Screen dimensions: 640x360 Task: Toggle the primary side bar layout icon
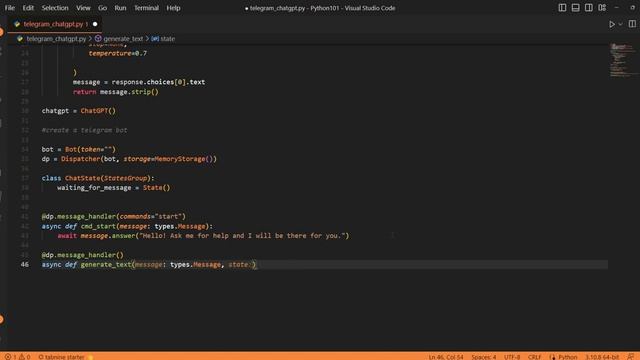click(562, 8)
